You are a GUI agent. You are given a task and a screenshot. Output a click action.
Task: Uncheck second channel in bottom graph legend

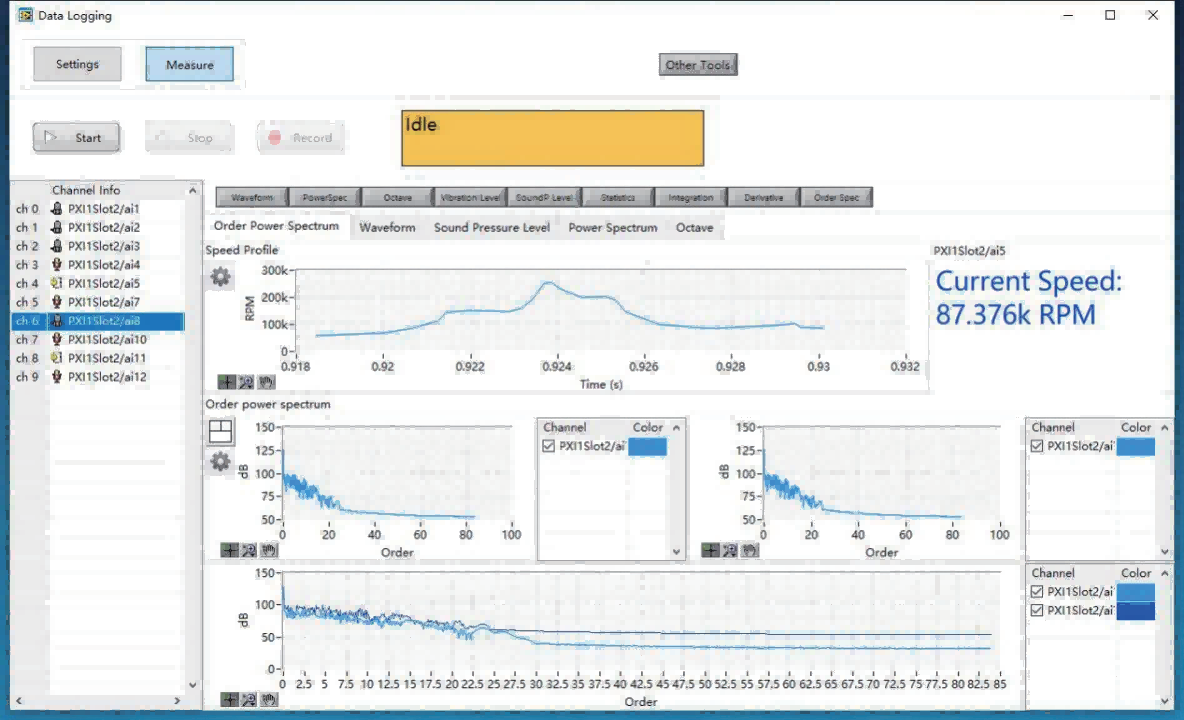pos(1037,611)
